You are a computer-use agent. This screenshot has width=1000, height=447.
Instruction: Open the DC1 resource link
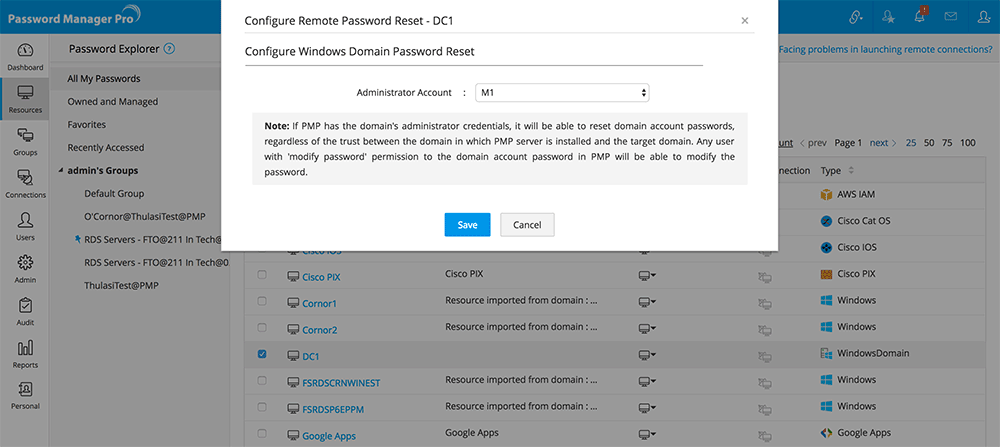pos(311,356)
